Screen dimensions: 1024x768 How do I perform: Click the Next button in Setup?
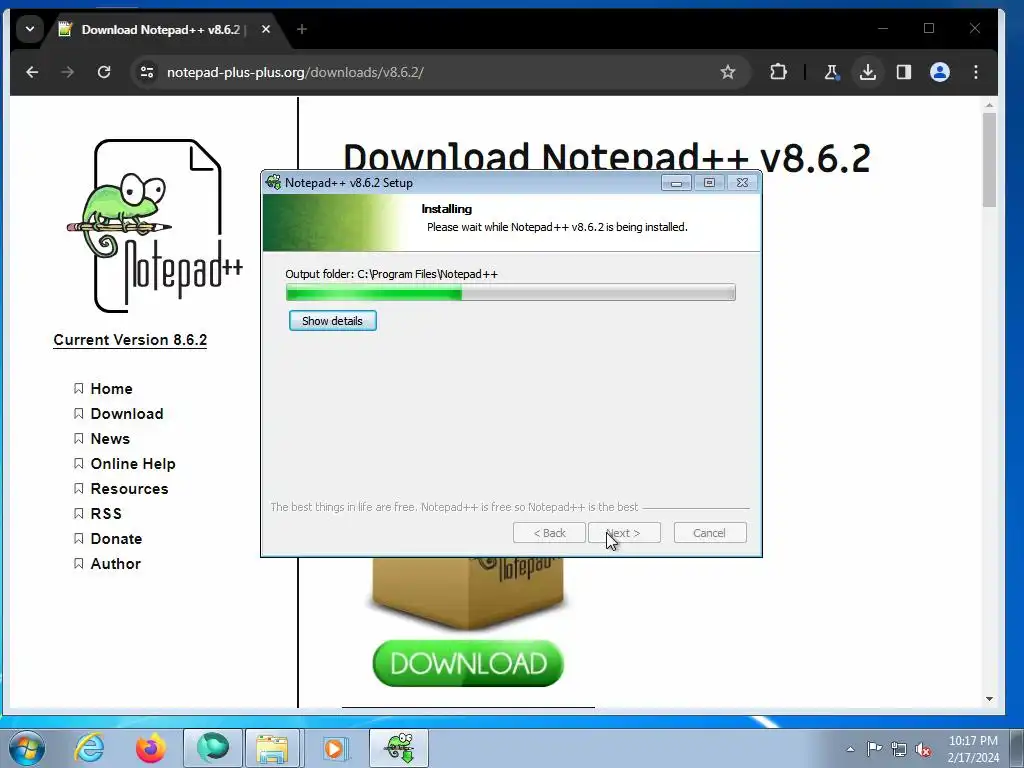[x=624, y=533]
